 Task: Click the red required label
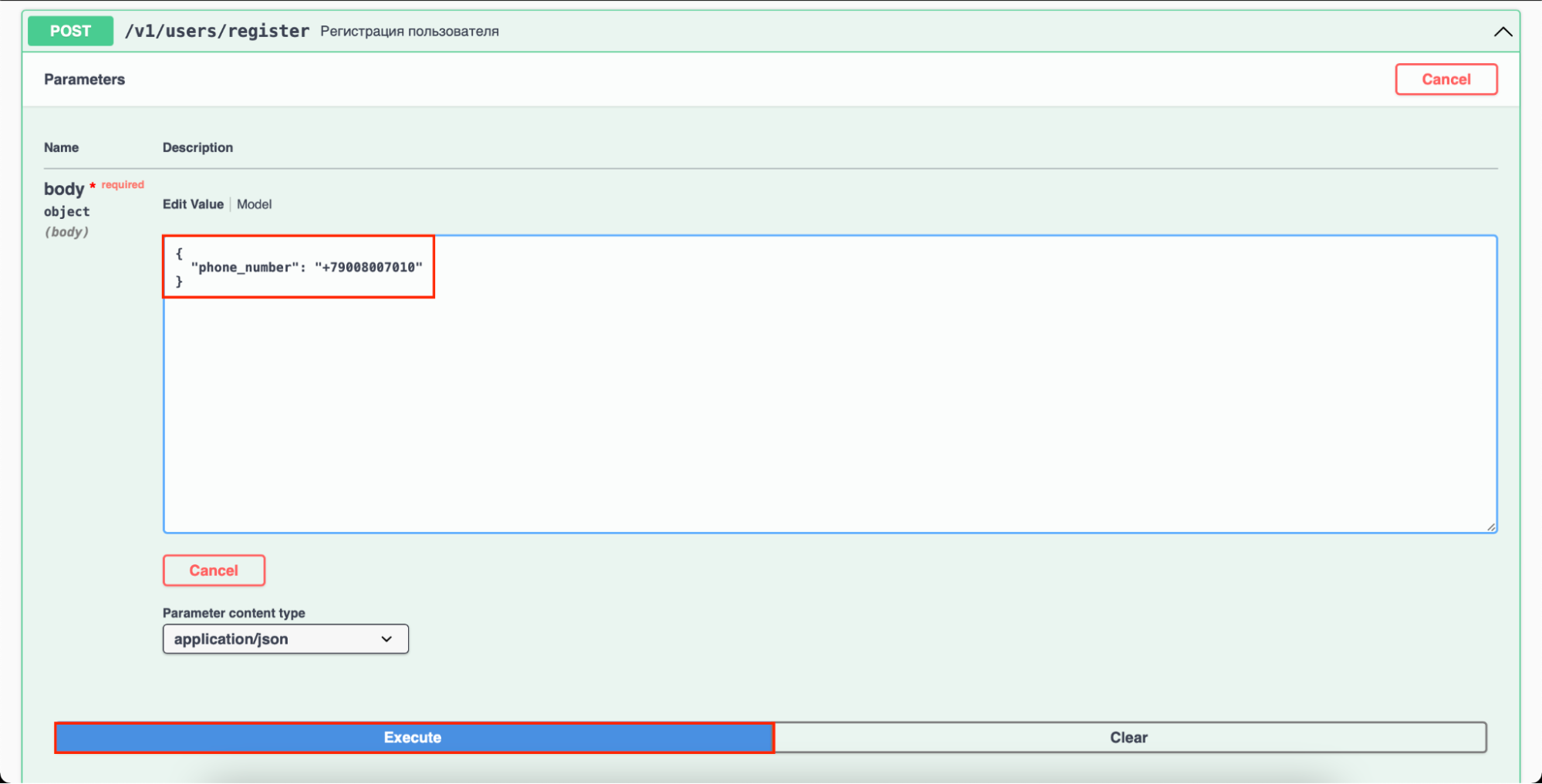(x=123, y=185)
